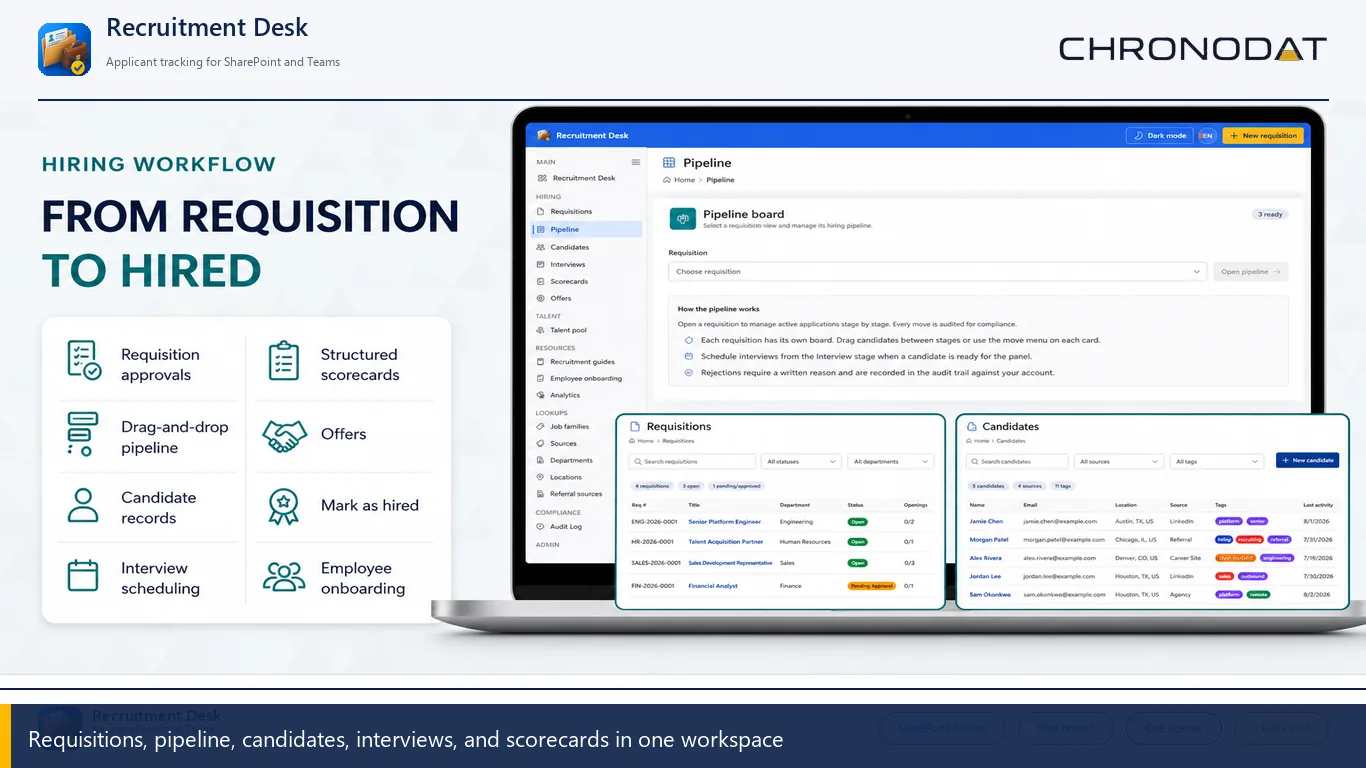Screen dimensions: 1366x768
Task: Click the Search requisitions field
Action: [x=692, y=461]
